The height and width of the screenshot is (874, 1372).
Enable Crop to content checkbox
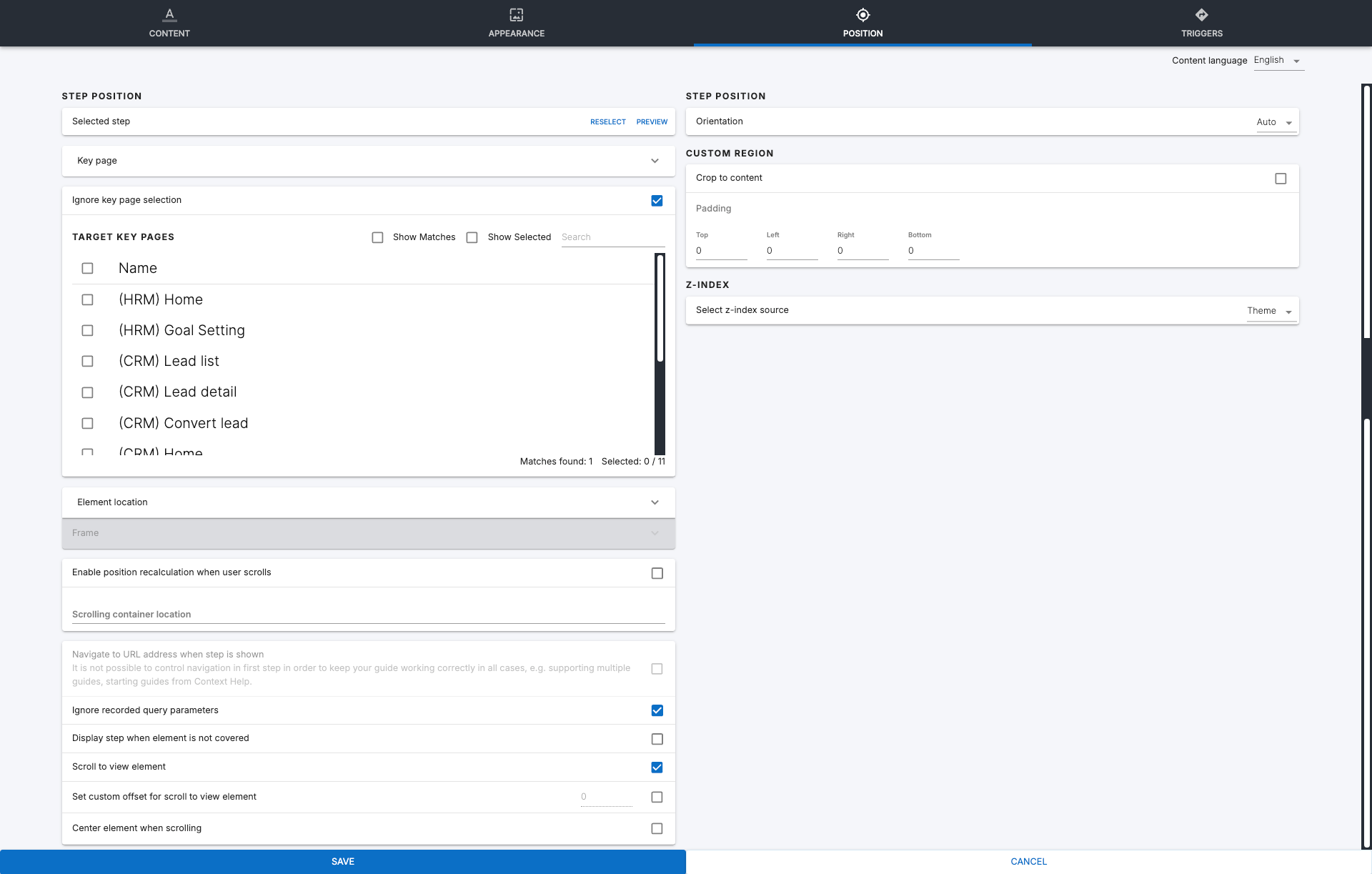click(x=1281, y=179)
